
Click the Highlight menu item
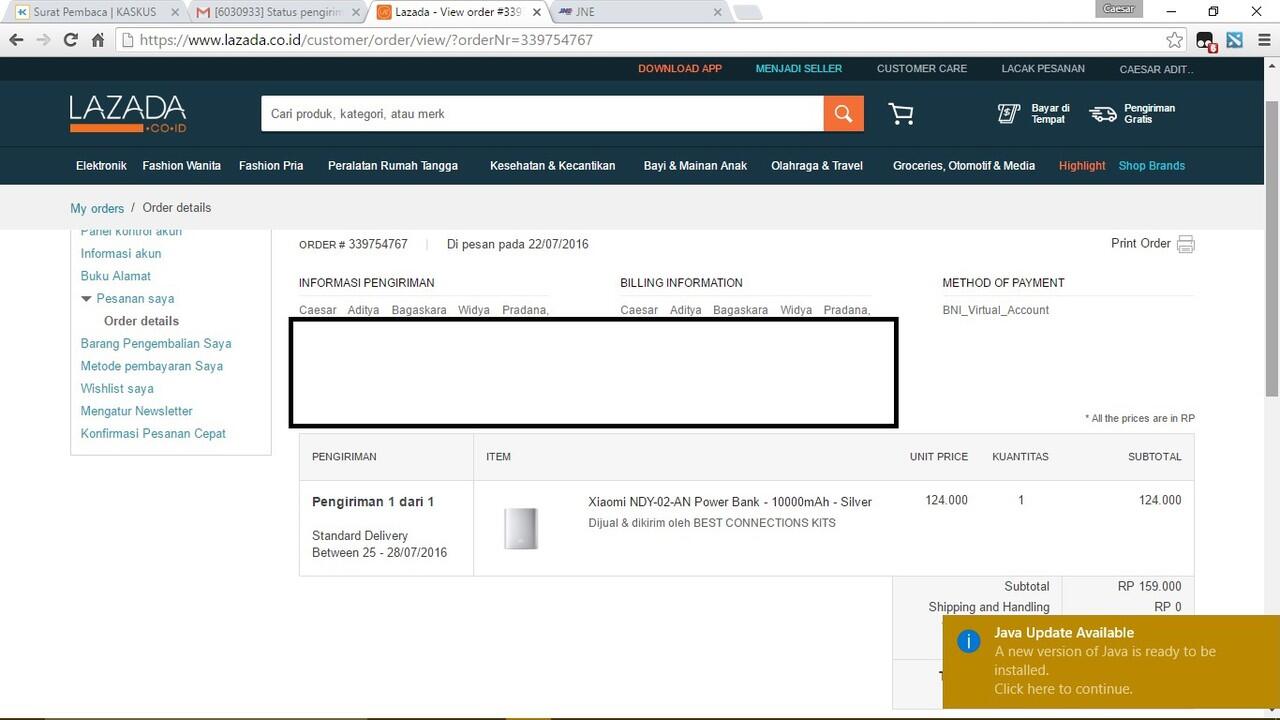[x=1082, y=166]
